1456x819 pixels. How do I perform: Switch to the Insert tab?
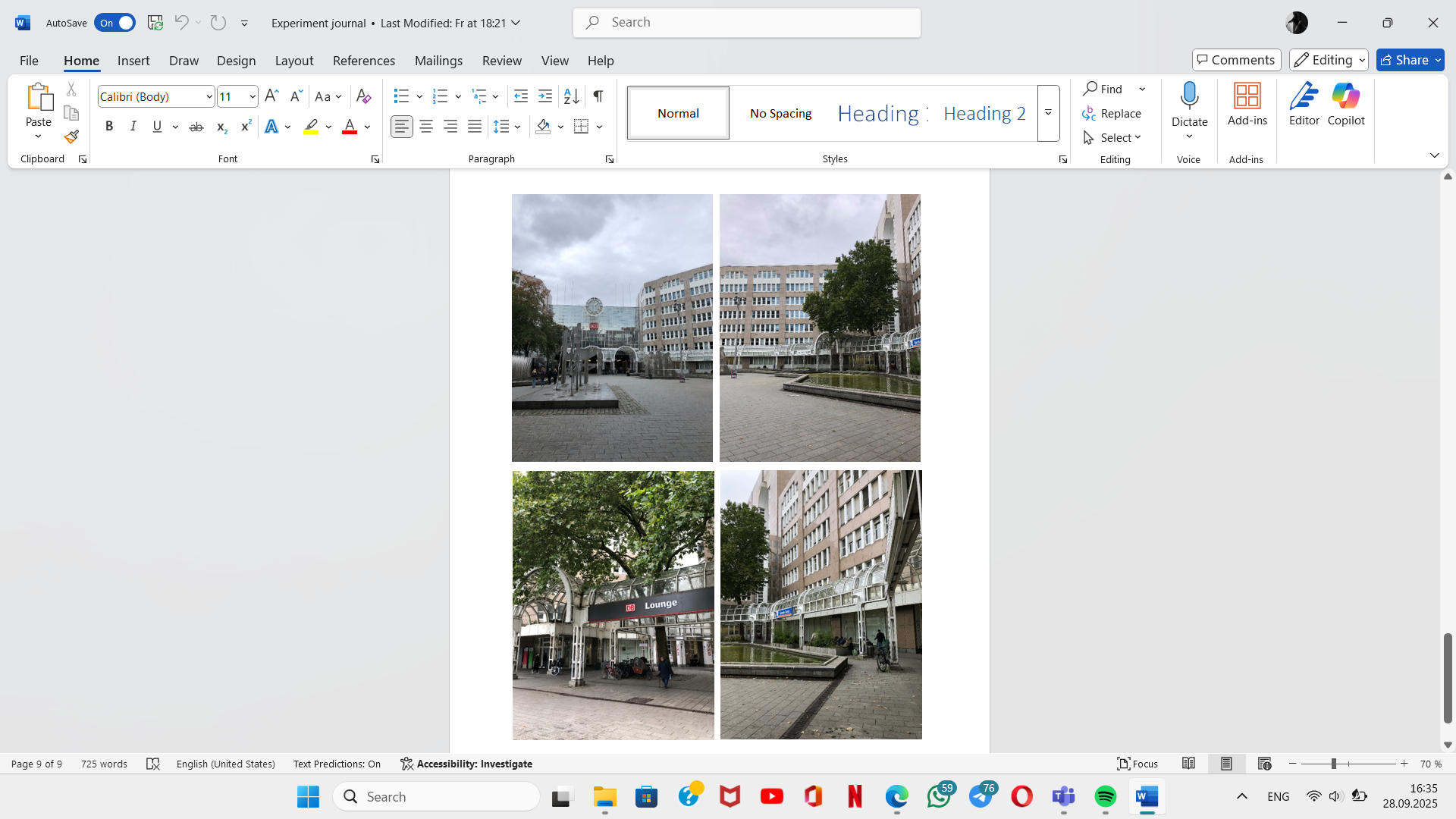tap(133, 61)
